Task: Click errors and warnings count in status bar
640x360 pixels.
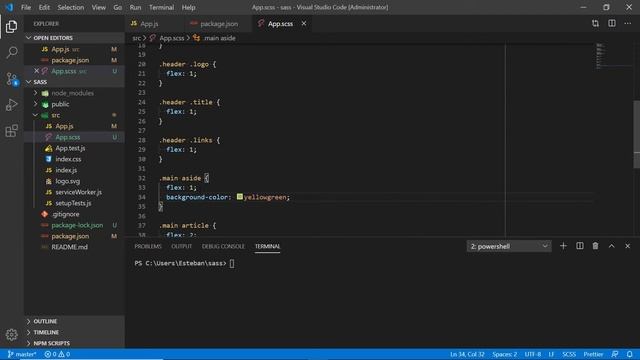Action: tap(57, 354)
